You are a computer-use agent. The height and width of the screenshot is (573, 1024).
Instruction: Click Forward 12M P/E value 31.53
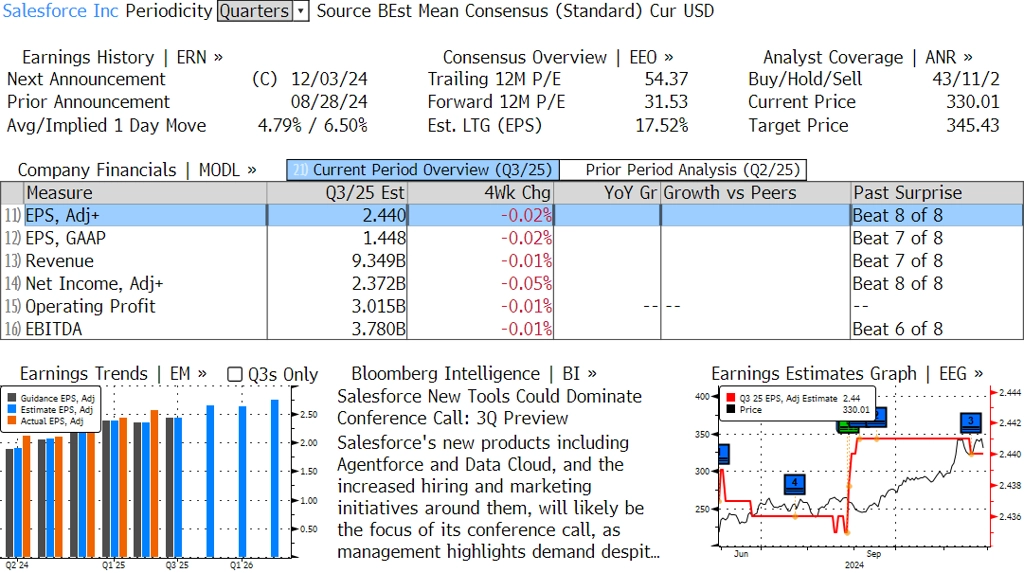[x=666, y=103]
